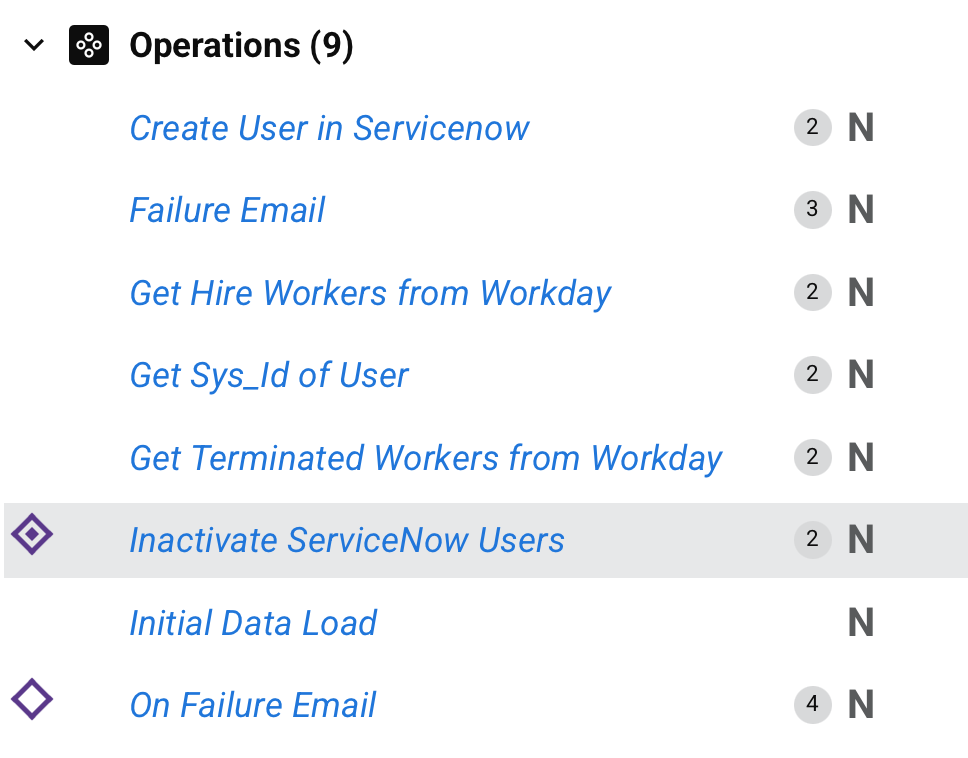Open Get Terminated Workers from Workday
The height and width of the screenshot is (758, 968).
pyautogui.click(x=425, y=458)
